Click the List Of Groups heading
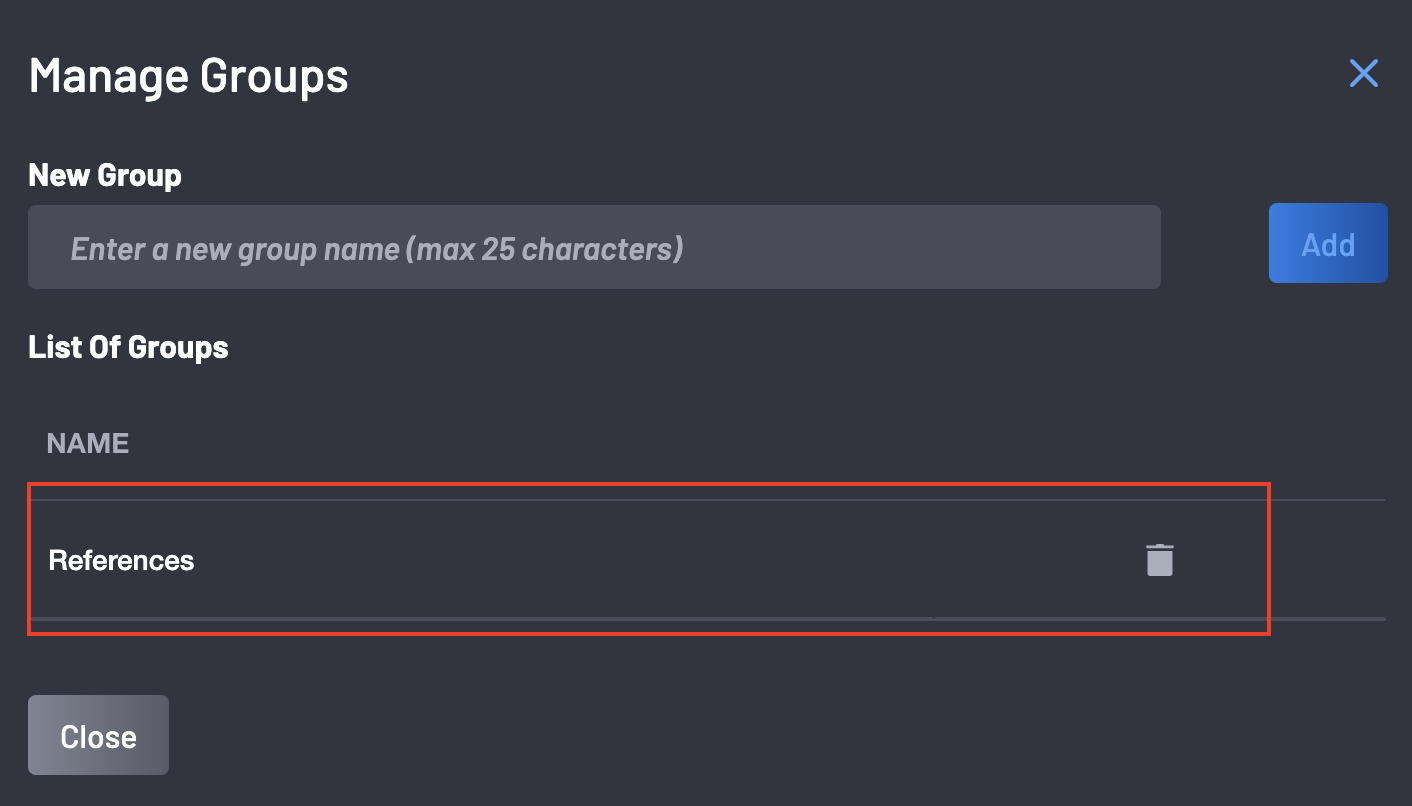This screenshot has width=1412, height=806. click(x=128, y=348)
